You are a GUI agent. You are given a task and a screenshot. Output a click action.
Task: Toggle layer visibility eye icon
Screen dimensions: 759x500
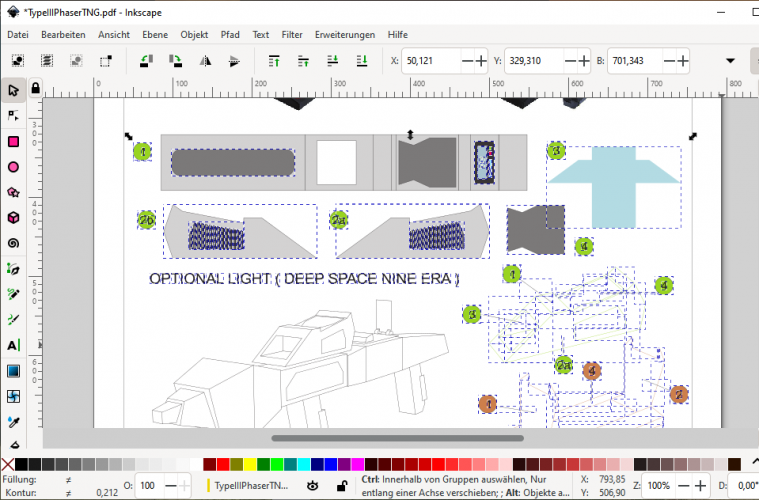[313, 485]
